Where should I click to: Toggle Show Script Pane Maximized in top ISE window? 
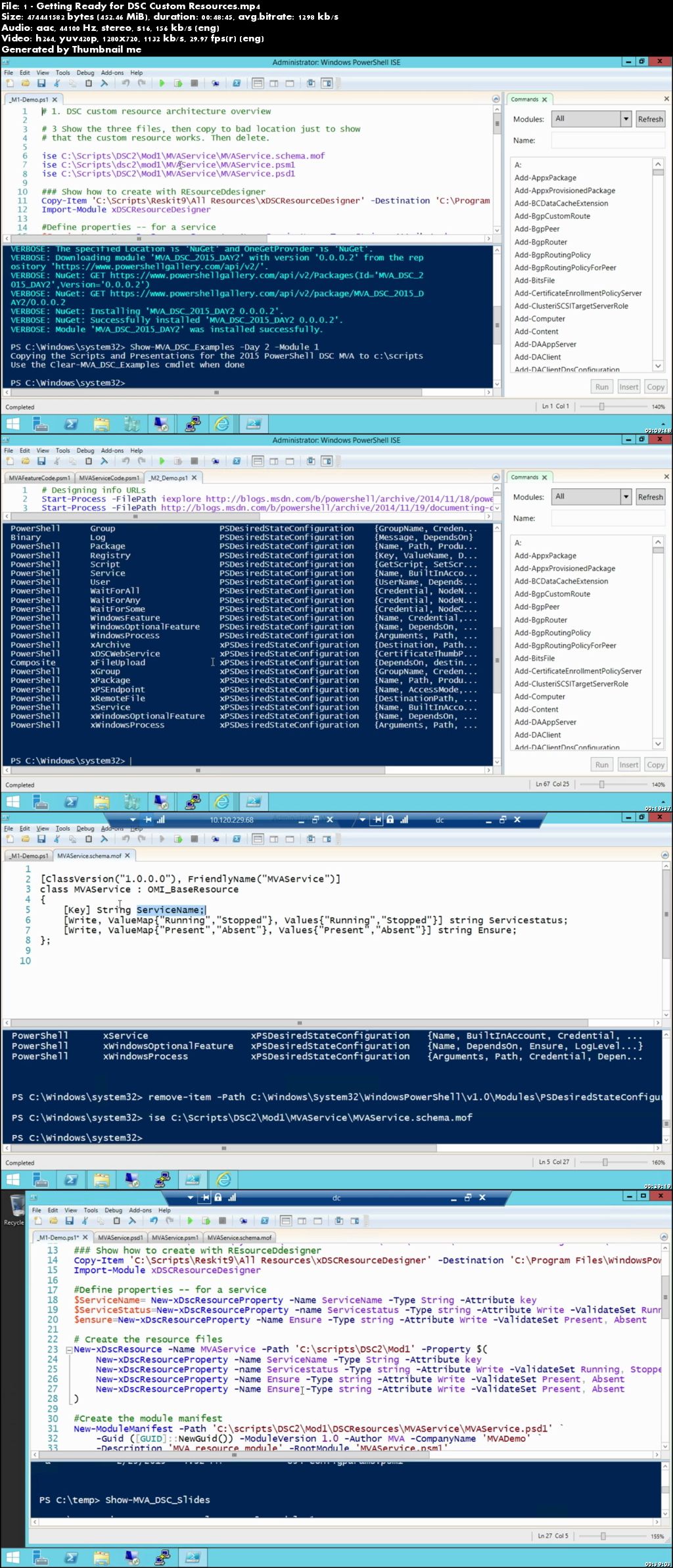click(x=290, y=83)
